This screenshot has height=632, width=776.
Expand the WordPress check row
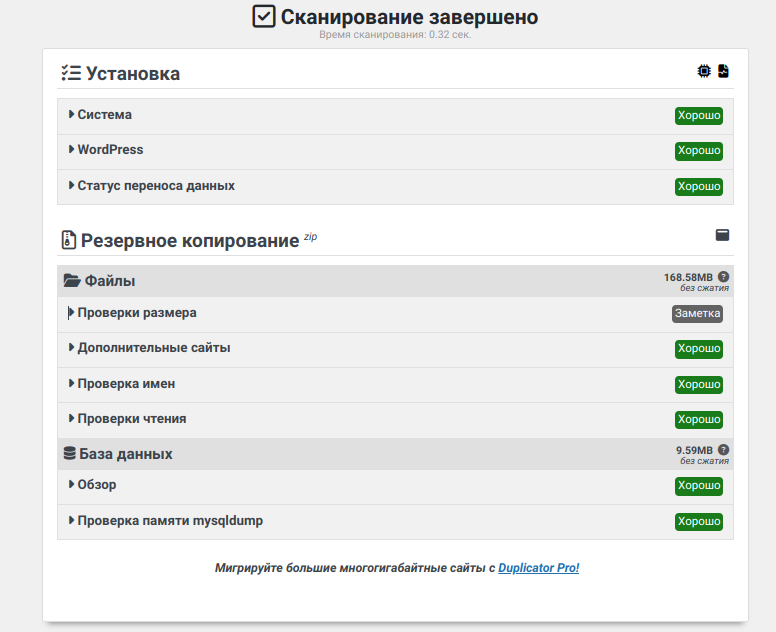click(x=110, y=150)
